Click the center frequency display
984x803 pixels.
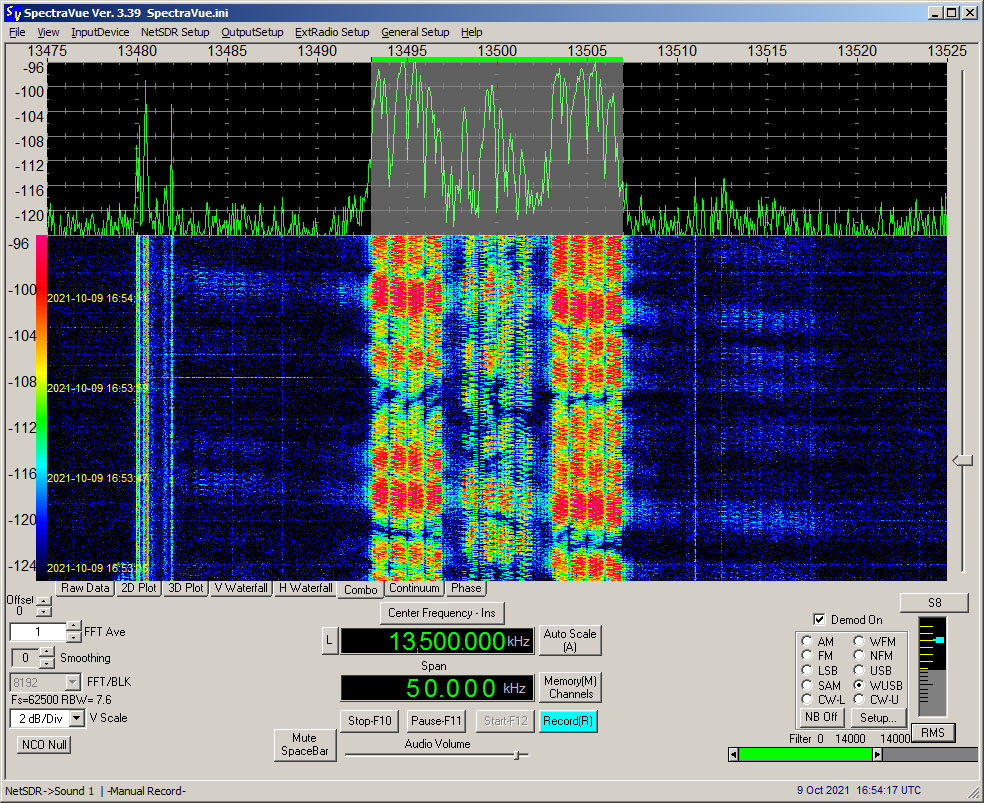pyautogui.click(x=437, y=641)
